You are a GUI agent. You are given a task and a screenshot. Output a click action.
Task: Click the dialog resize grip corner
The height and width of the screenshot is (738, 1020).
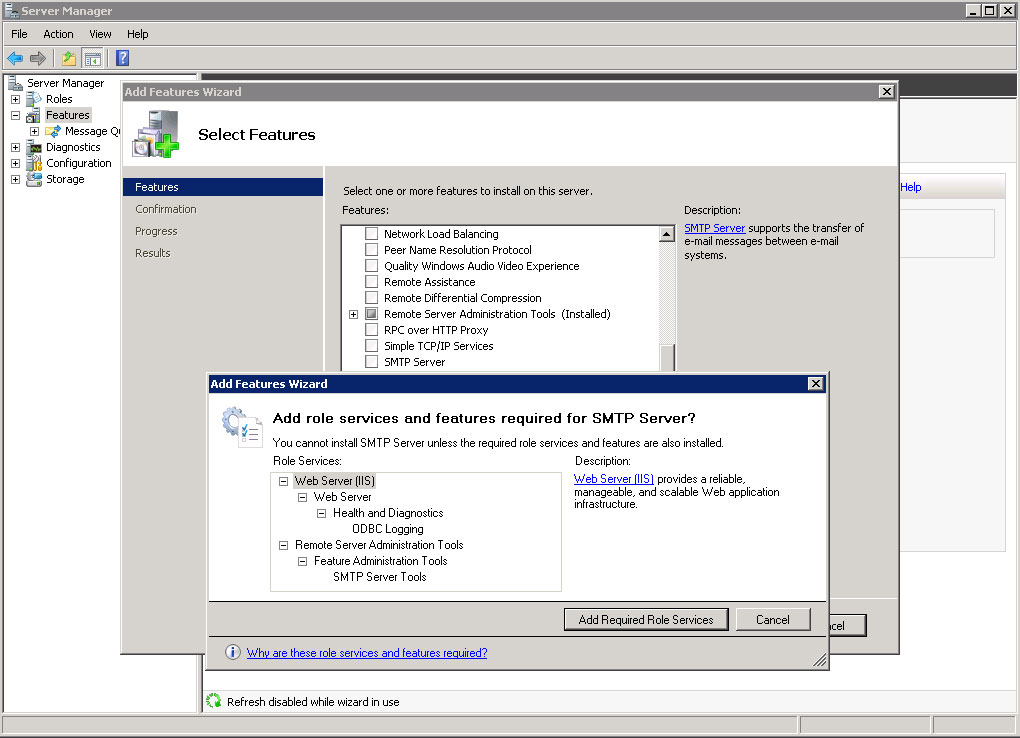click(820, 661)
